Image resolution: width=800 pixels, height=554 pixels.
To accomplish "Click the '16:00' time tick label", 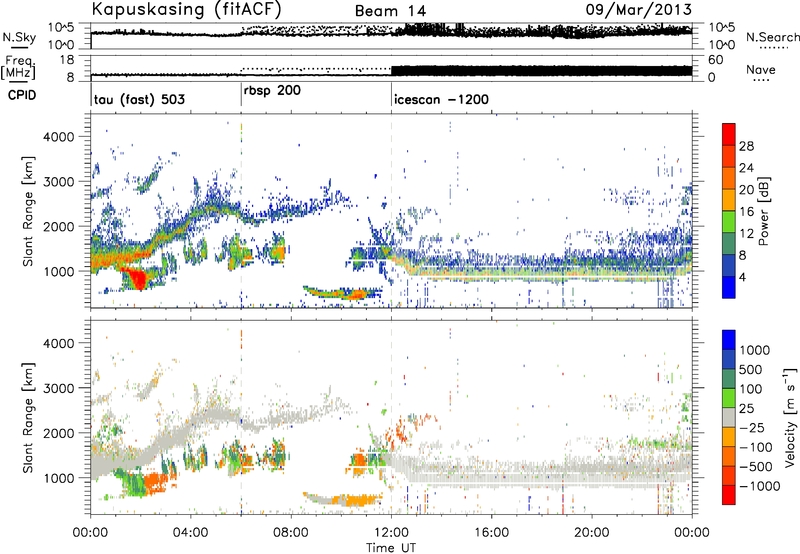I will click(492, 533).
